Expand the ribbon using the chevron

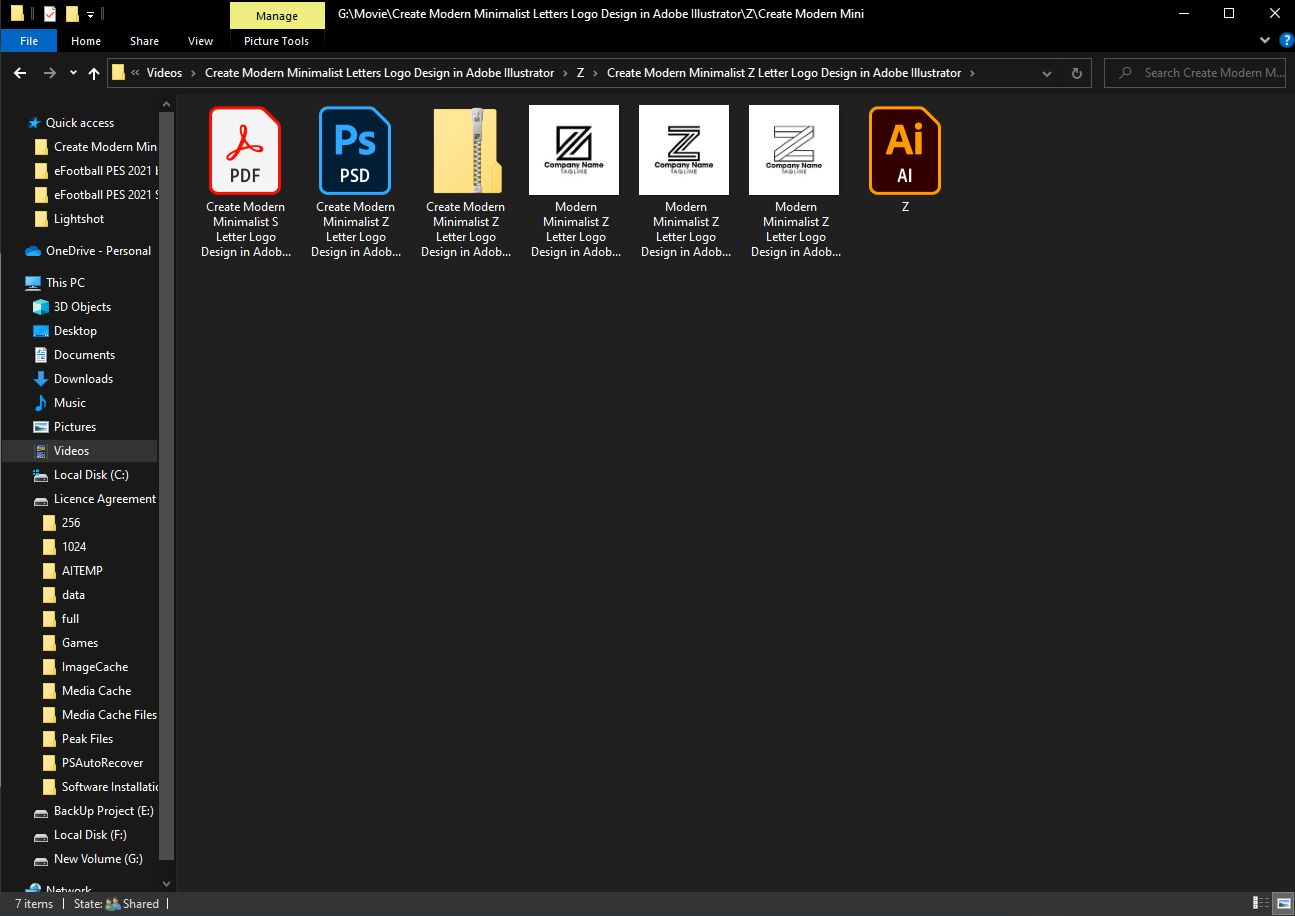coord(1264,41)
